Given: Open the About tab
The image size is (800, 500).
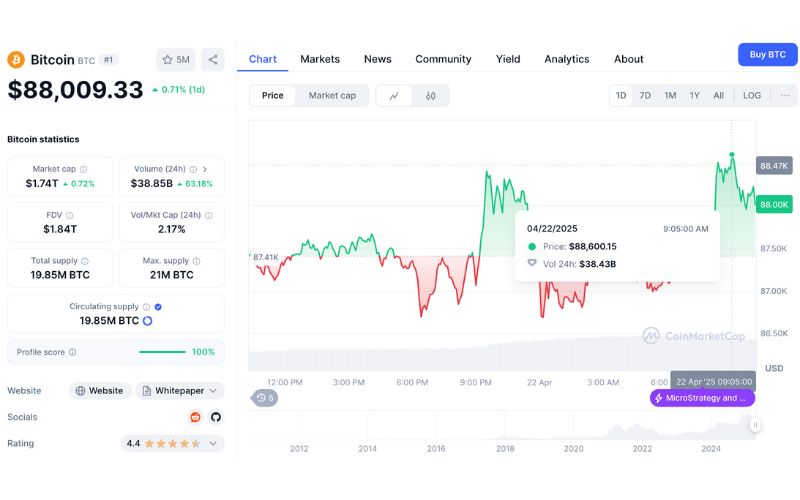Looking at the screenshot, I should (629, 59).
